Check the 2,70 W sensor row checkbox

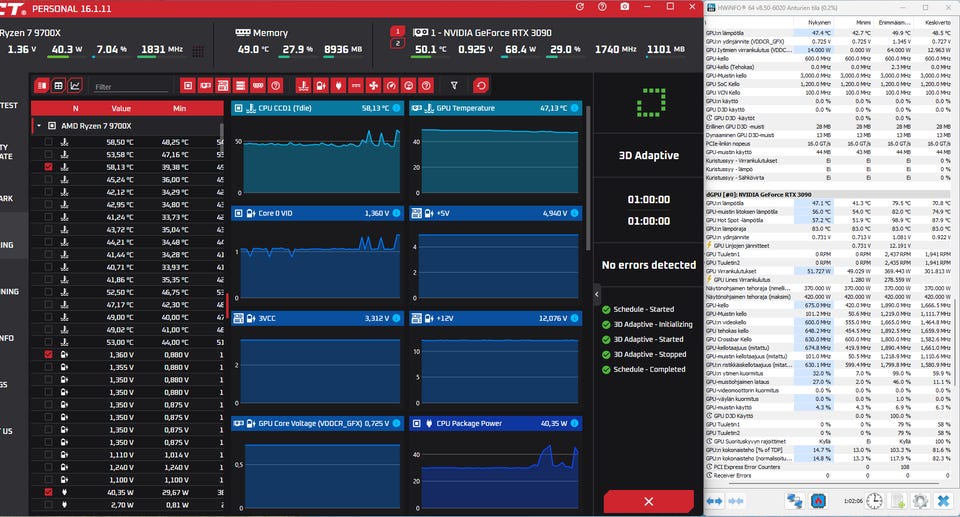48,505
